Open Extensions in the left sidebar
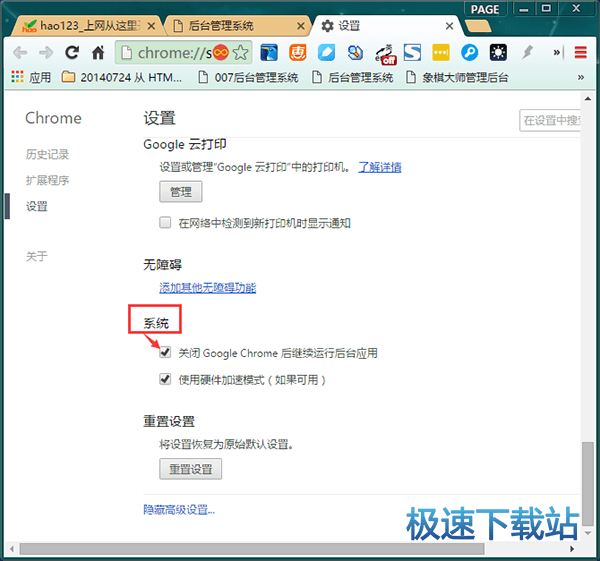This screenshot has width=600, height=561. point(47,180)
